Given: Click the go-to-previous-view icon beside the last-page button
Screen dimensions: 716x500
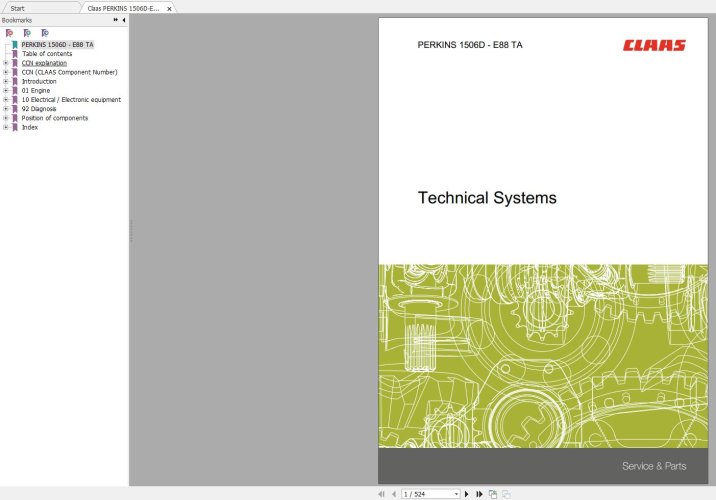Looking at the screenshot, I should coord(493,494).
